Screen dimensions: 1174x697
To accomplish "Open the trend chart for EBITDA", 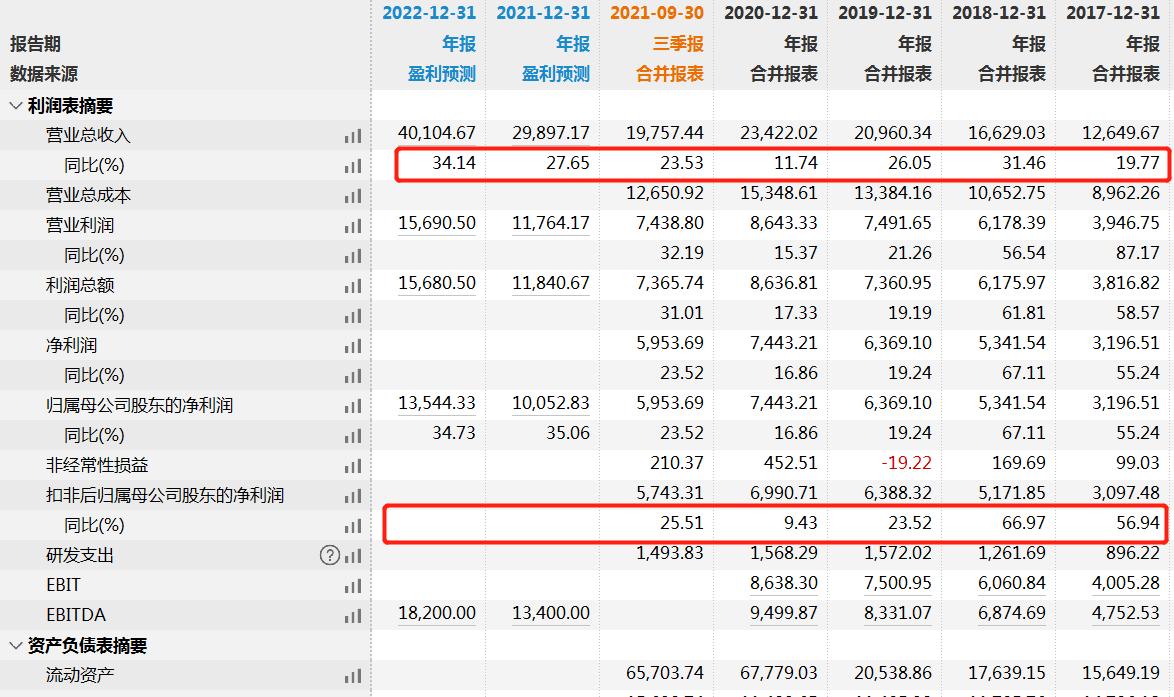I will (352, 614).
